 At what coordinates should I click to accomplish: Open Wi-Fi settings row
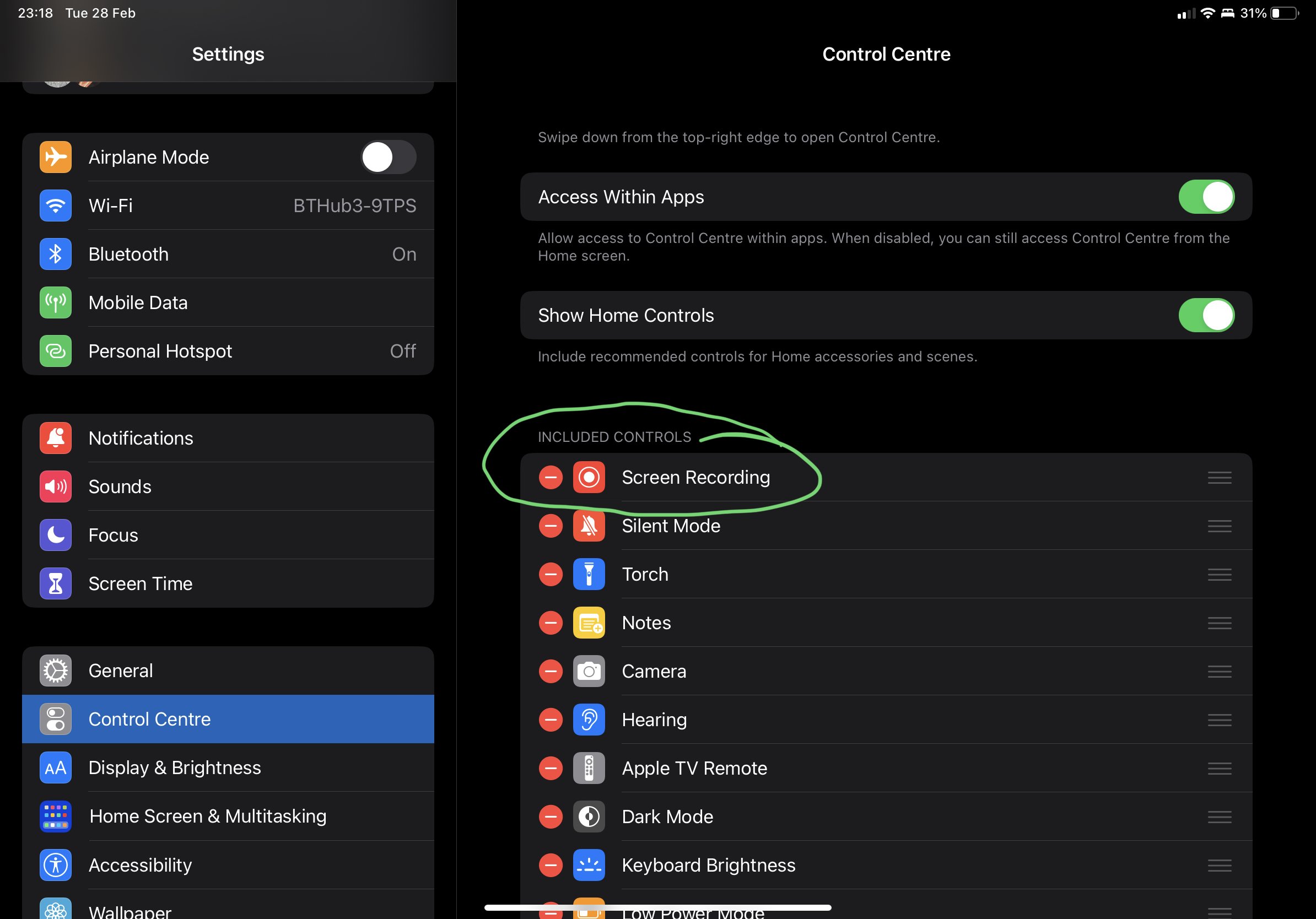tap(228, 206)
